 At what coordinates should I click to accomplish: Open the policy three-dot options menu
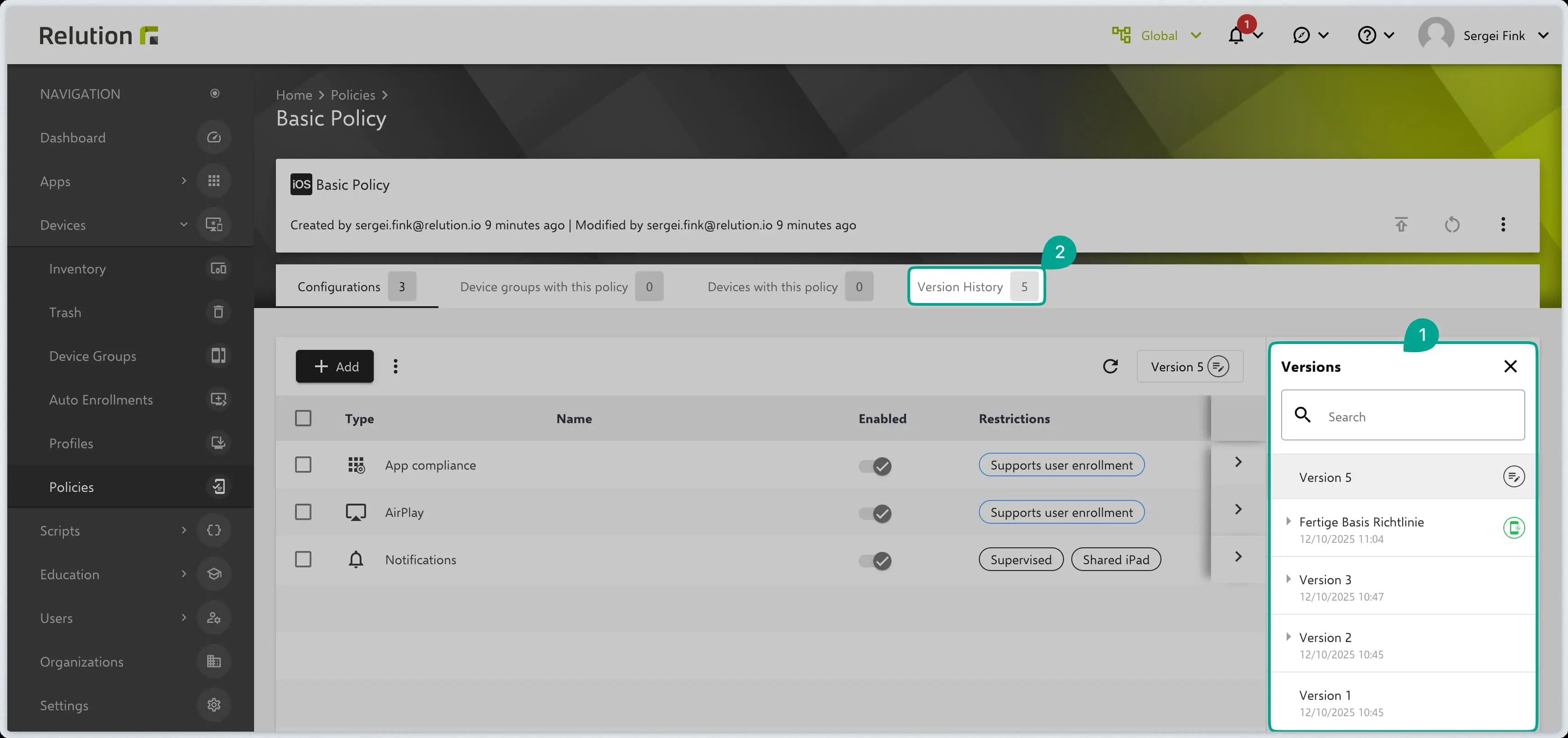[1503, 224]
